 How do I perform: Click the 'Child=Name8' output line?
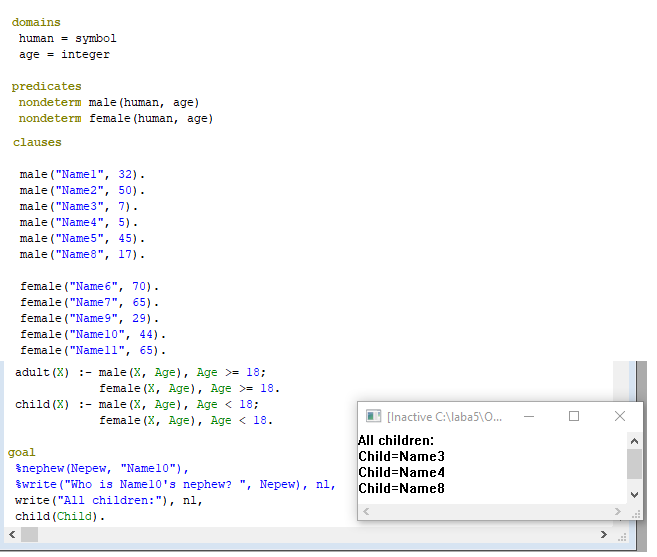pyautogui.click(x=401, y=488)
